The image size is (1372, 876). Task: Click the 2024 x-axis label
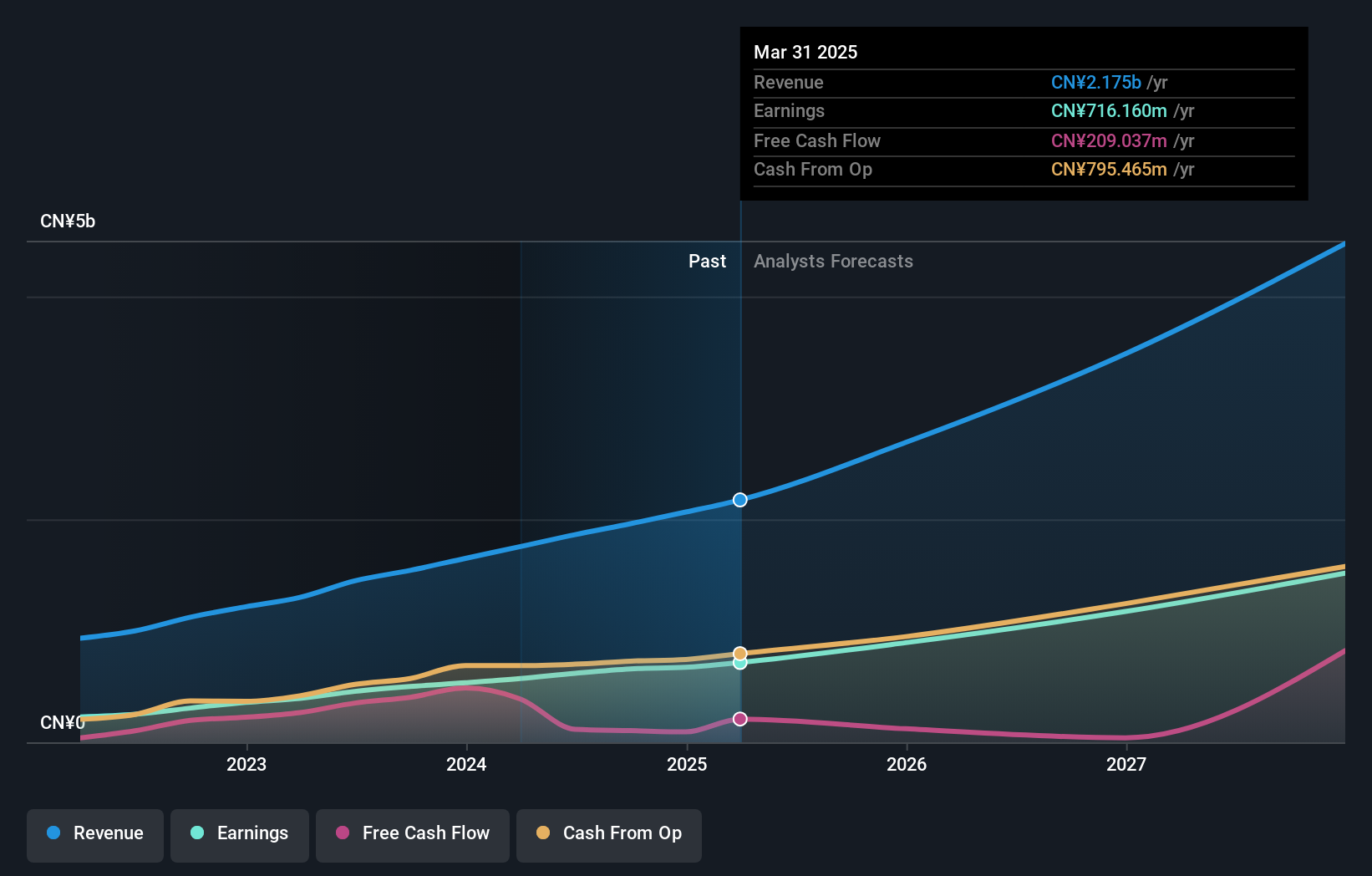[x=466, y=764]
